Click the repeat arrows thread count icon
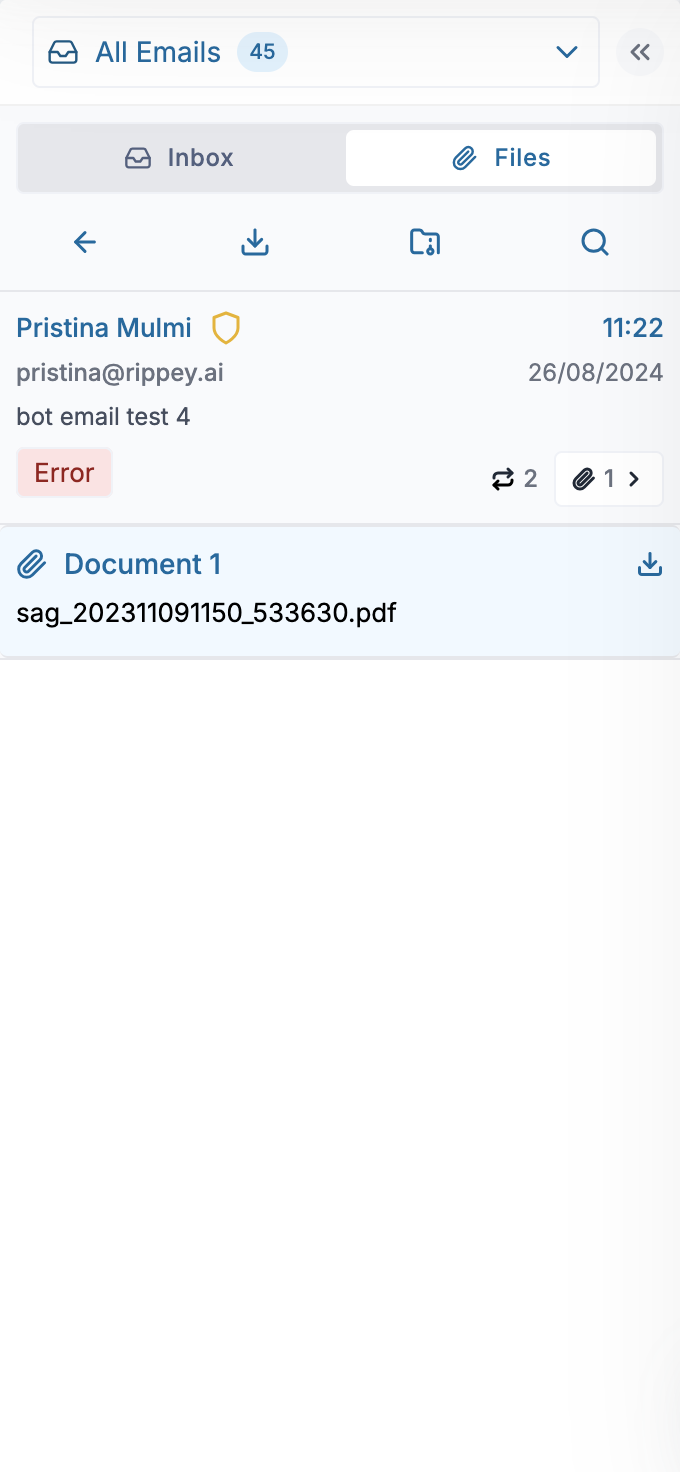The width and height of the screenshot is (680, 1472). tap(502, 480)
